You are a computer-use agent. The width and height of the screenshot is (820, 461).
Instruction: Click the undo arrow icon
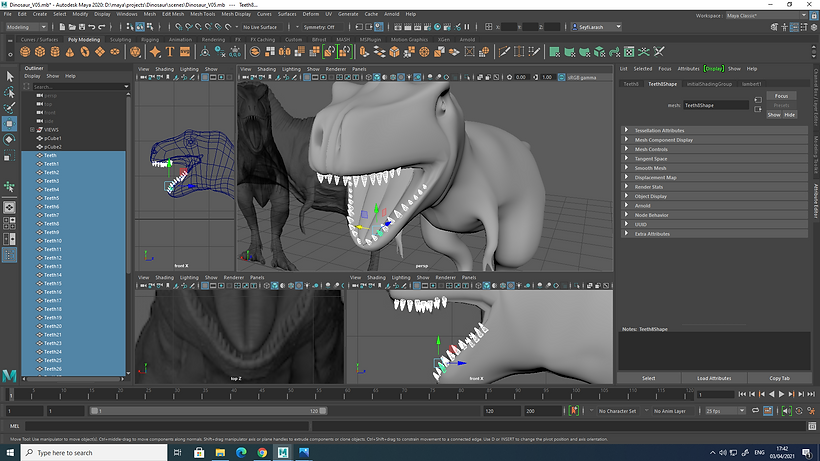pos(92,27)
